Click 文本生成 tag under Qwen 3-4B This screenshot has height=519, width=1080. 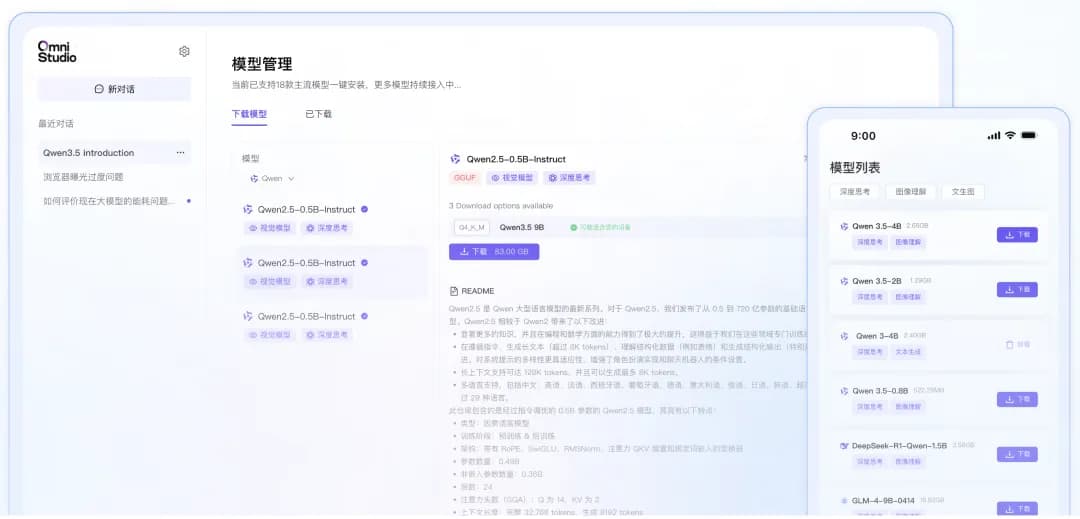pyautogui.click(x=907, y=352)
